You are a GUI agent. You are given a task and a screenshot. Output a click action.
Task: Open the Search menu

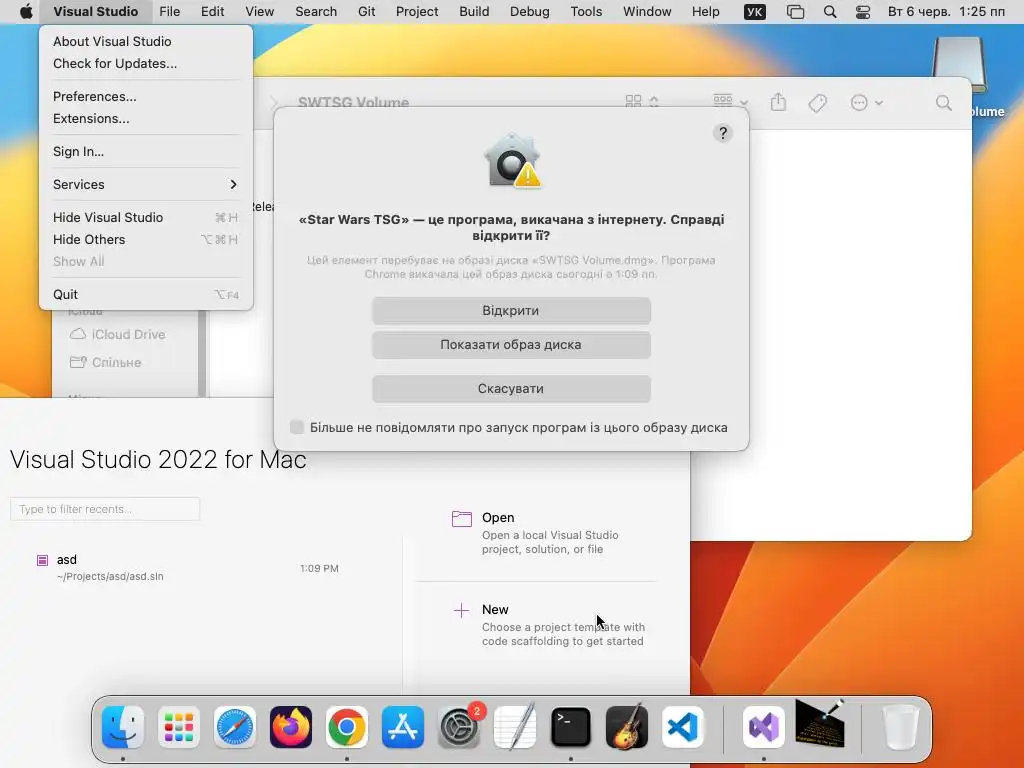point(316,12)
